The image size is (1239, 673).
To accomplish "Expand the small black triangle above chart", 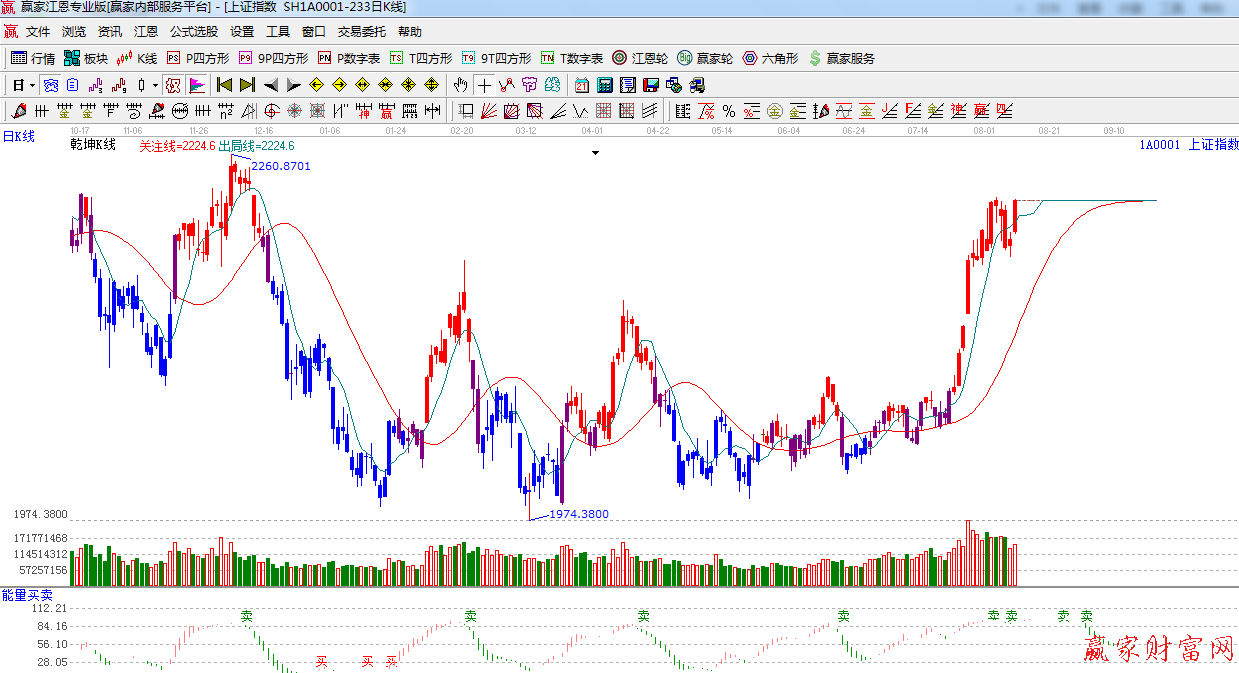I will tap(596, 153).
